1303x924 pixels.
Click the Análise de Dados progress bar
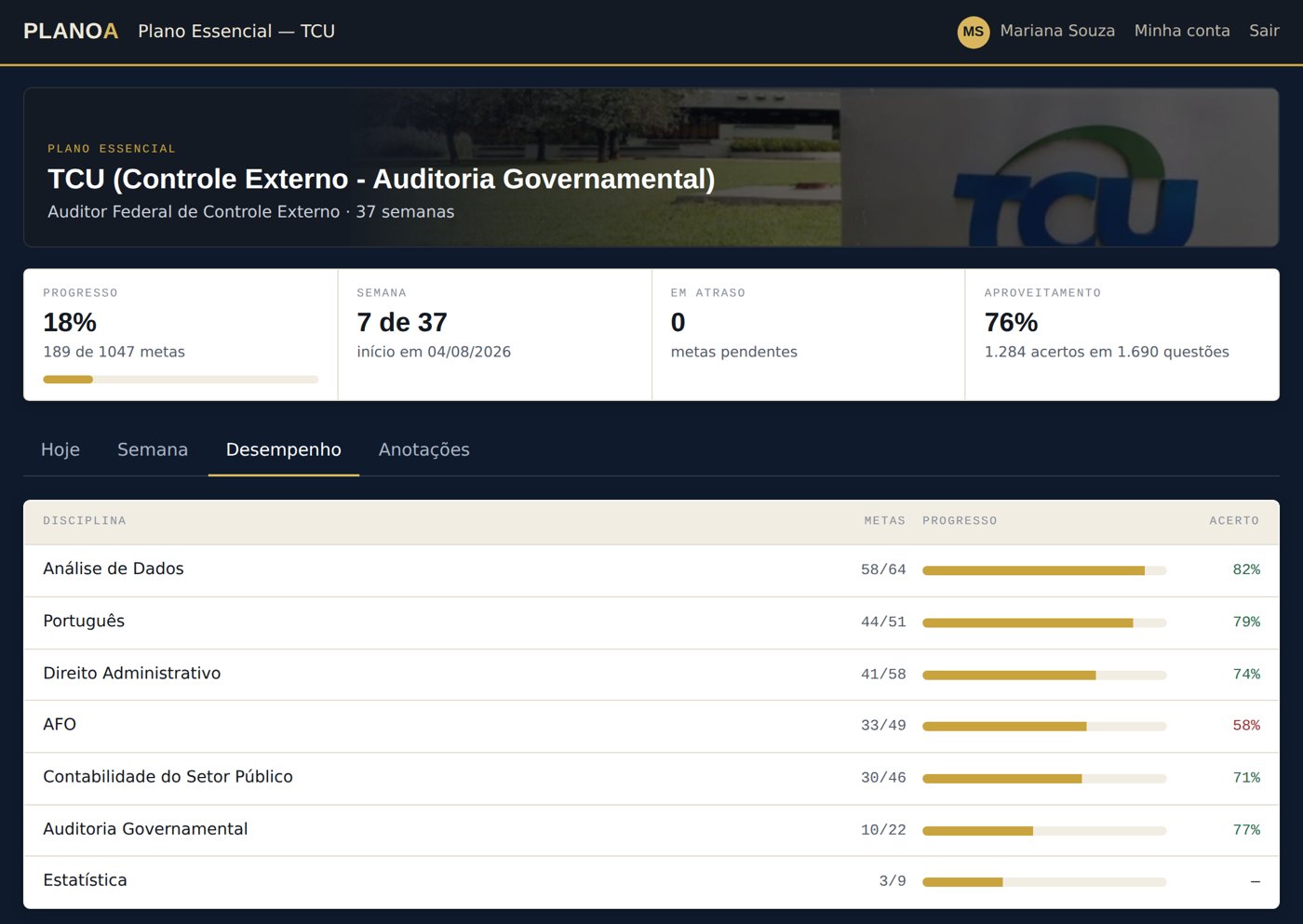click(1044, 570)
